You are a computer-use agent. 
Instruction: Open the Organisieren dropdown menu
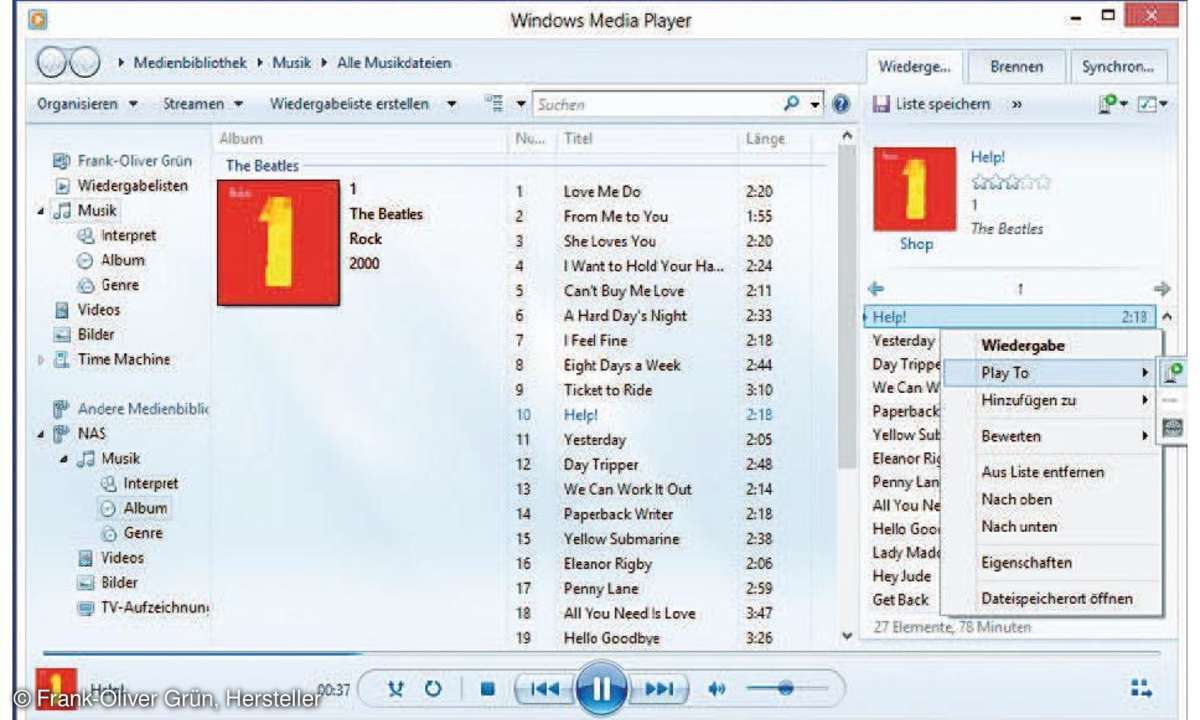(x=87, y=104)
